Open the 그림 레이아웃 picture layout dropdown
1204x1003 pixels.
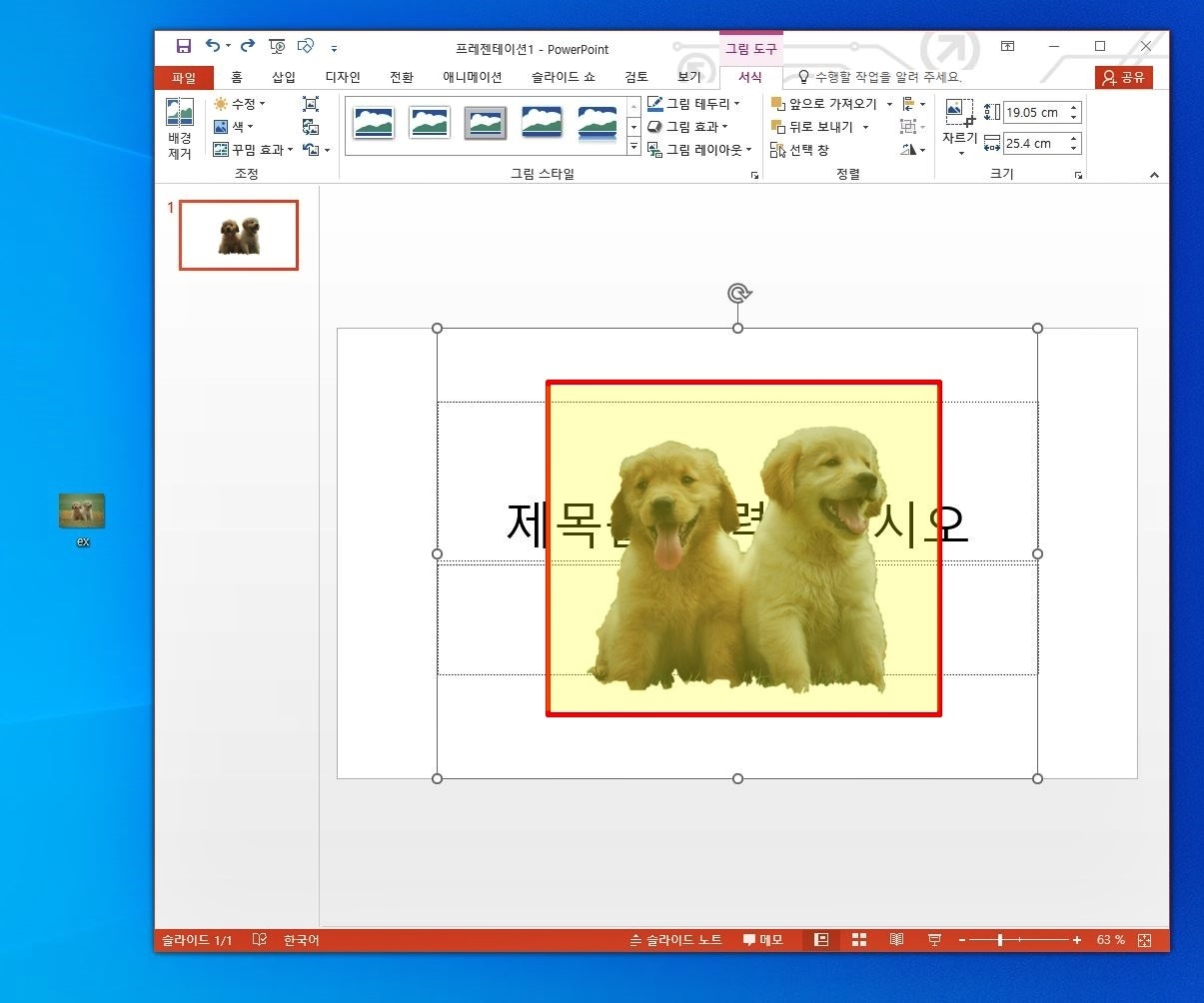click(699, 150)
